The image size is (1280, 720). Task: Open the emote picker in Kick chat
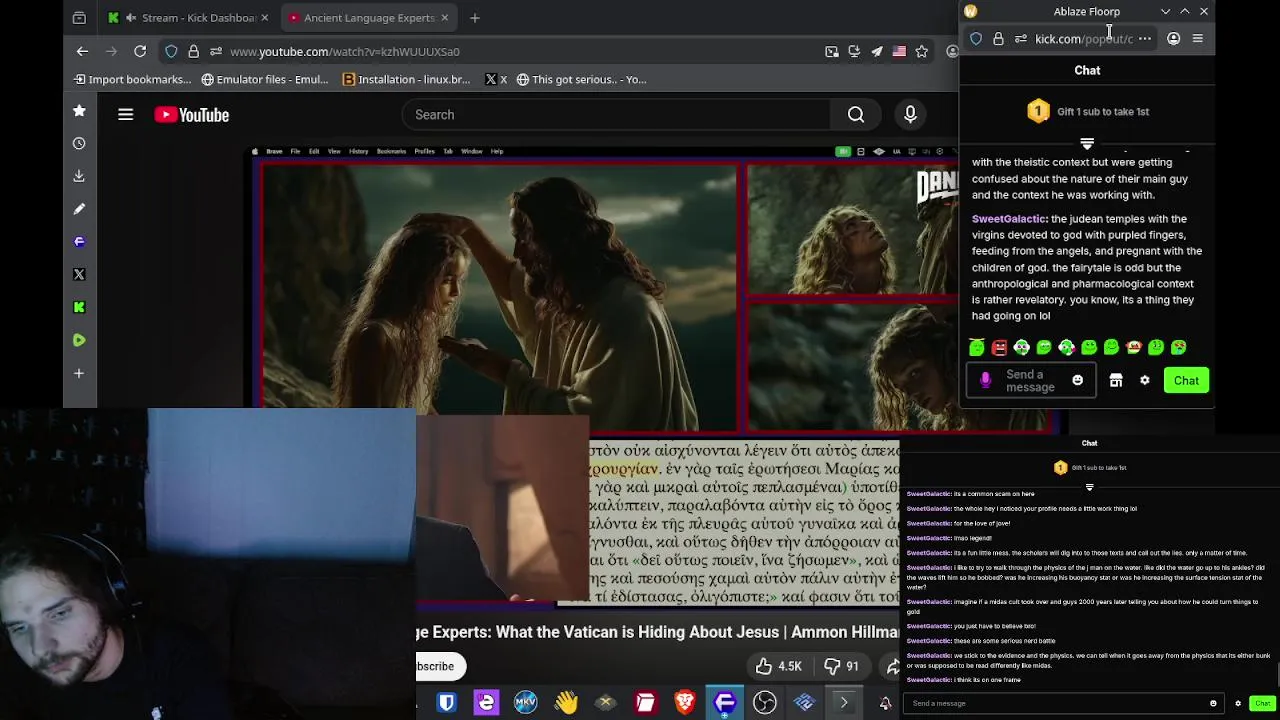[1077, 380]
